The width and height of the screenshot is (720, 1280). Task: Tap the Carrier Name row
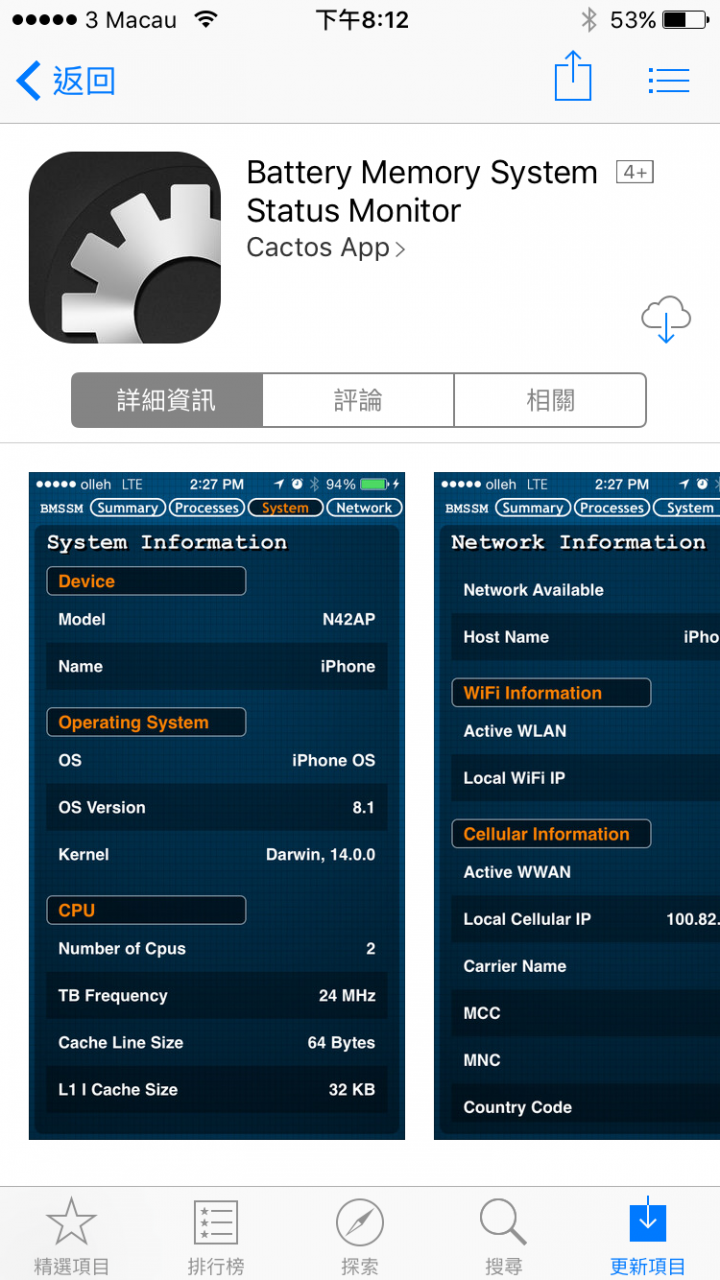pos(585,966)
